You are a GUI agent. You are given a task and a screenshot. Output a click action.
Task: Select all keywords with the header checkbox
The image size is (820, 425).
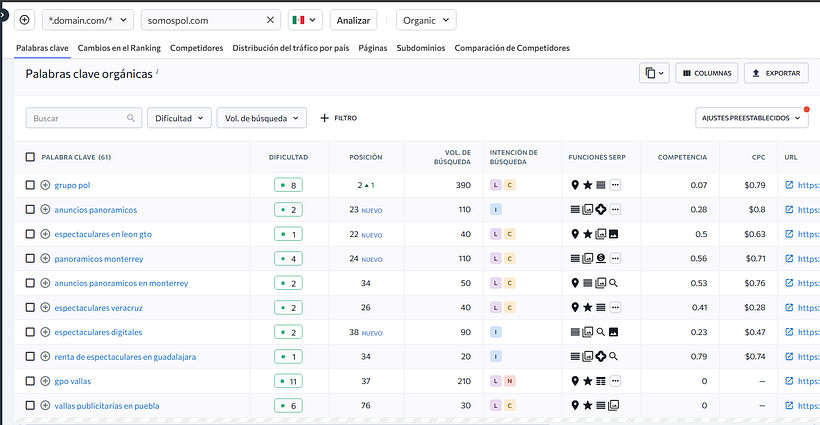pos(30,157)
